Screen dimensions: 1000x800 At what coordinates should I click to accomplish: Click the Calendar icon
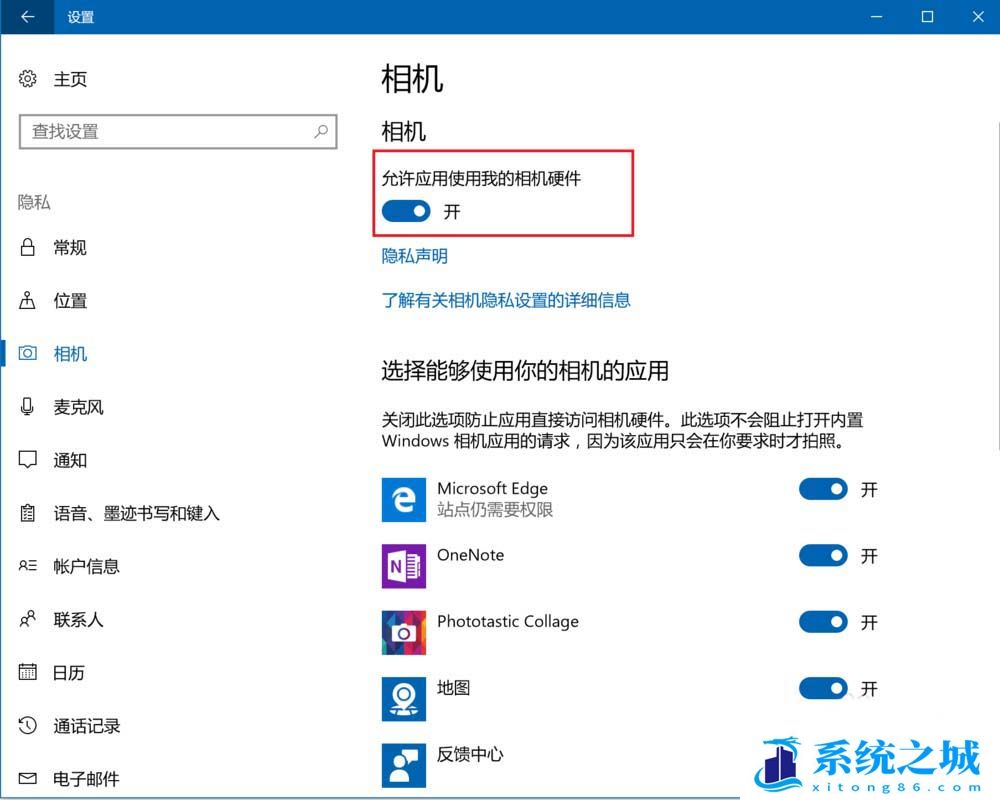(27, 672)
